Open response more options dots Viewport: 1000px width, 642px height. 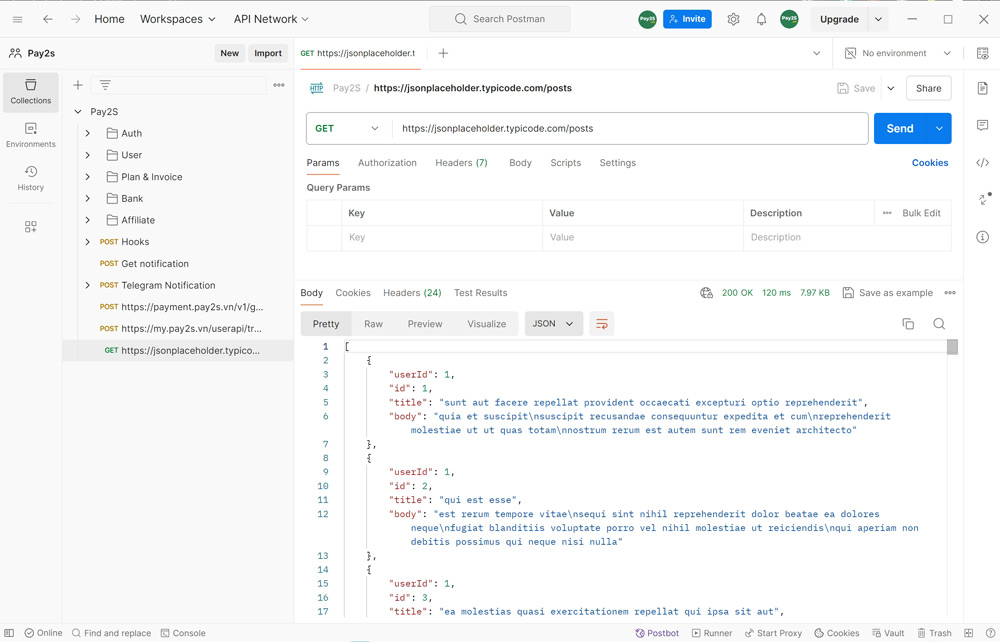point(950,293)
